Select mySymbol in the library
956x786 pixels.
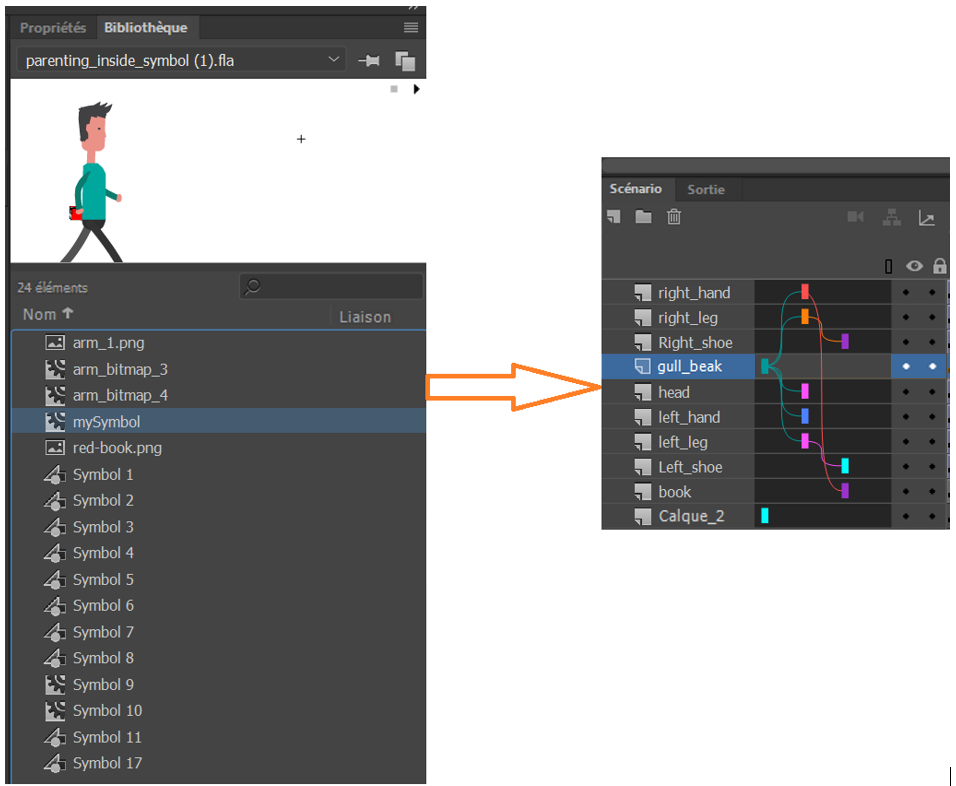(218, 421)
